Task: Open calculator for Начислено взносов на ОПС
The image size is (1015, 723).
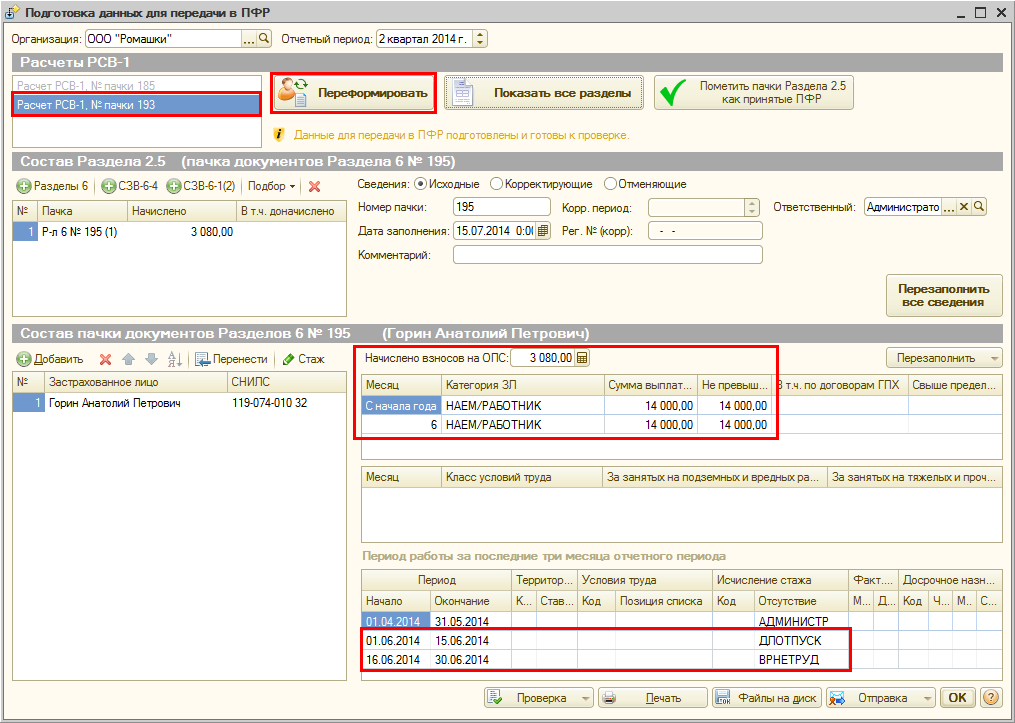Action: point(583,358)
